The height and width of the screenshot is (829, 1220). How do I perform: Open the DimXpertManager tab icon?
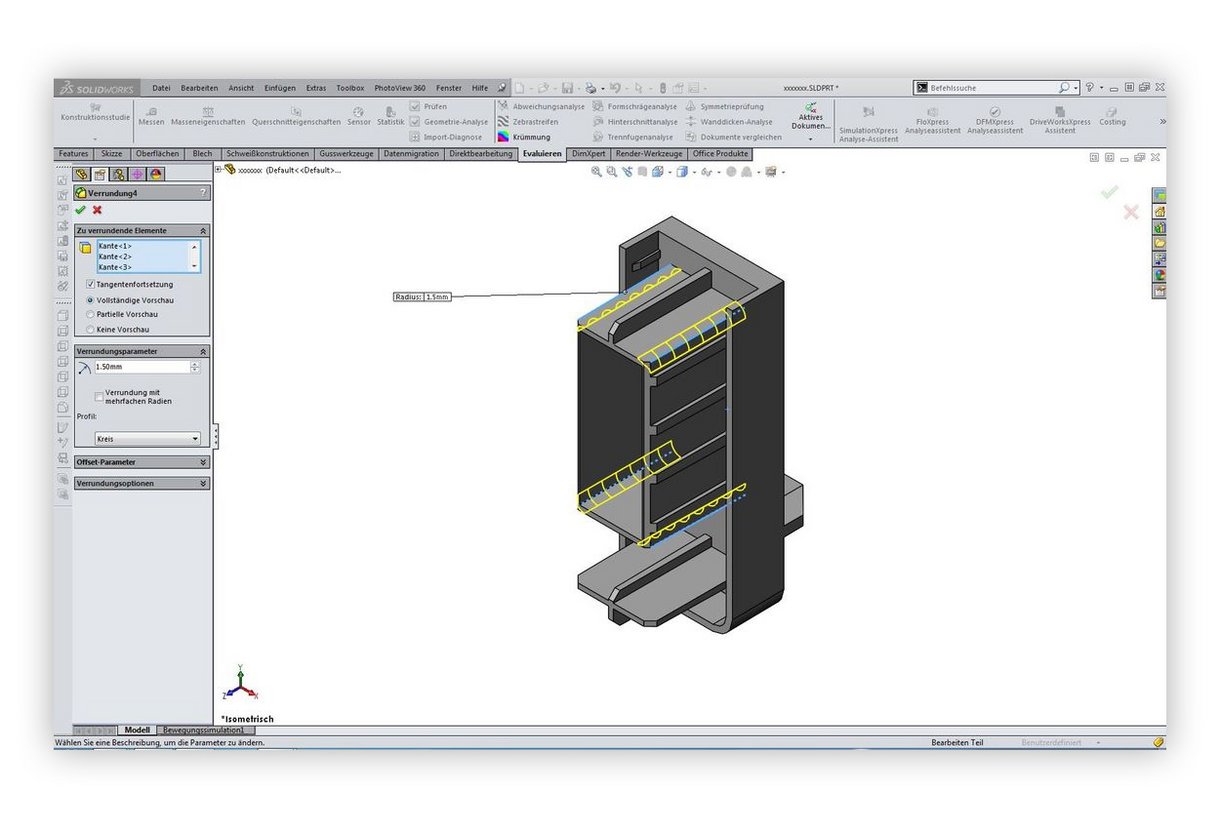[x=138, y=174]
